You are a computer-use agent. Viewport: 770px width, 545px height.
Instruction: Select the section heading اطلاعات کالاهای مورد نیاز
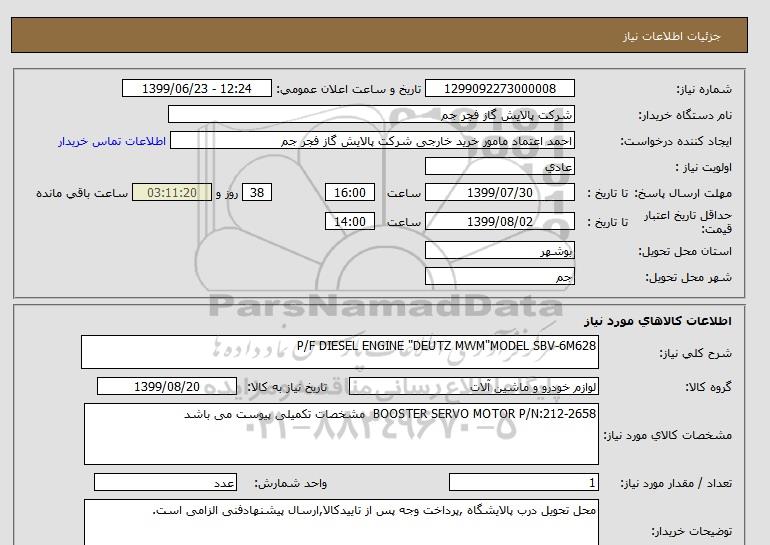click(x=658, y=321)
